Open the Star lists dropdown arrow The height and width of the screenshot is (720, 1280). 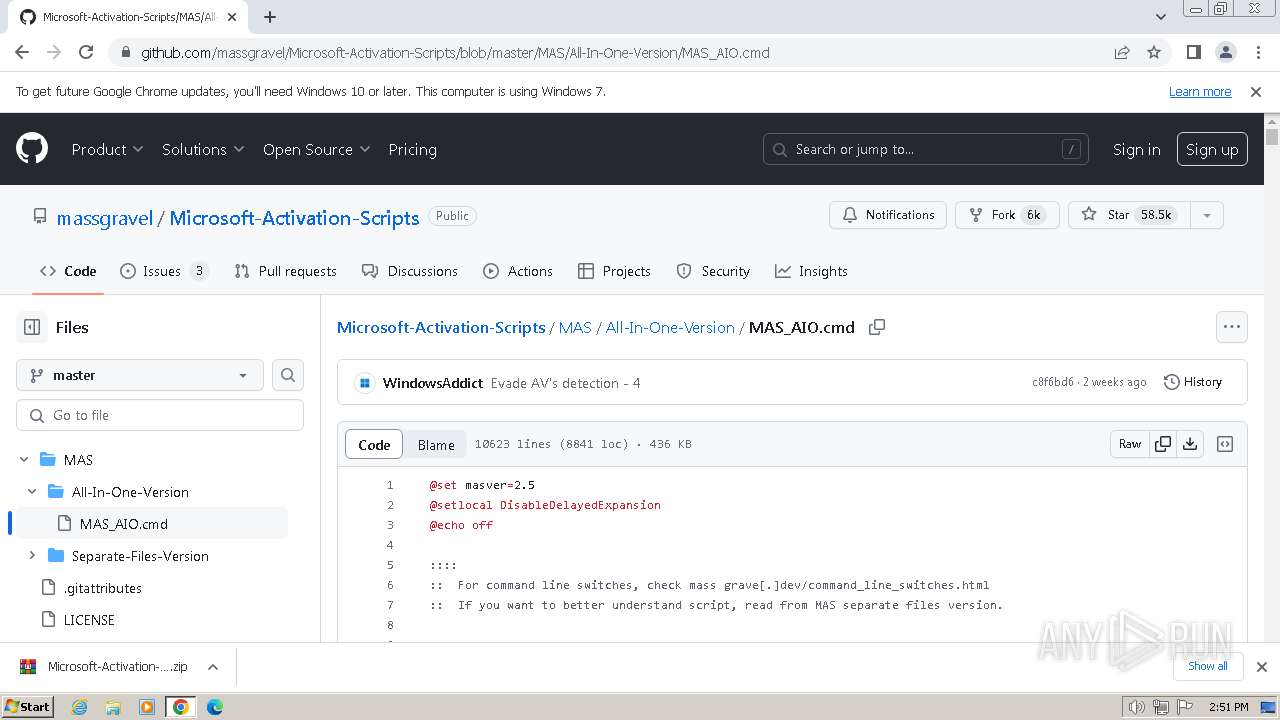click(x=1207, y=215)
